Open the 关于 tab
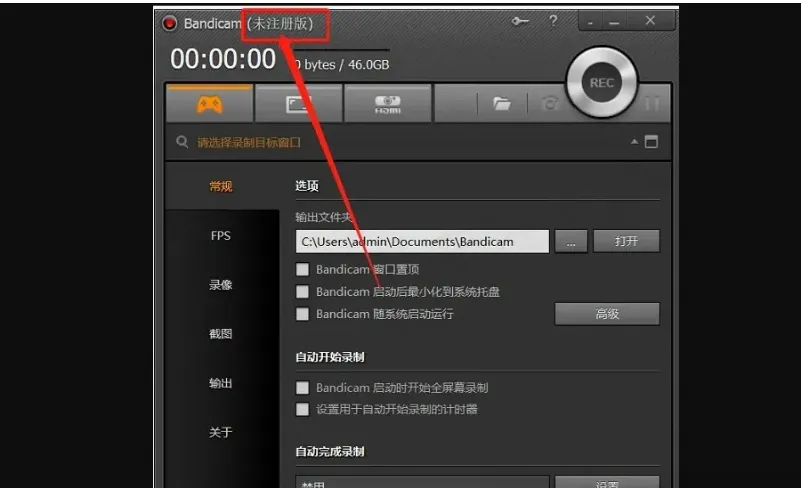This screenshot has width=801, height=488. tap(221, 432)
